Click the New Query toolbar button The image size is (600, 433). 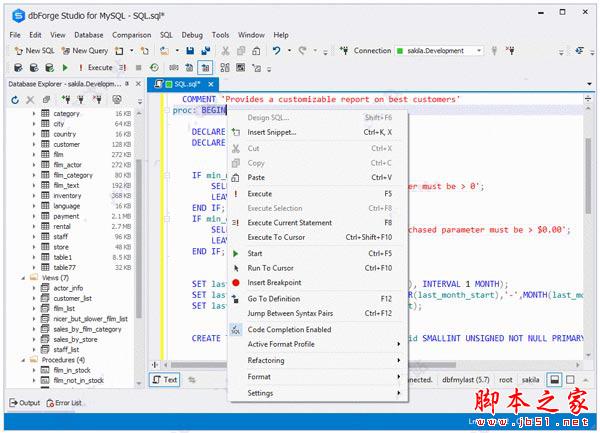(x=85, y=50)
